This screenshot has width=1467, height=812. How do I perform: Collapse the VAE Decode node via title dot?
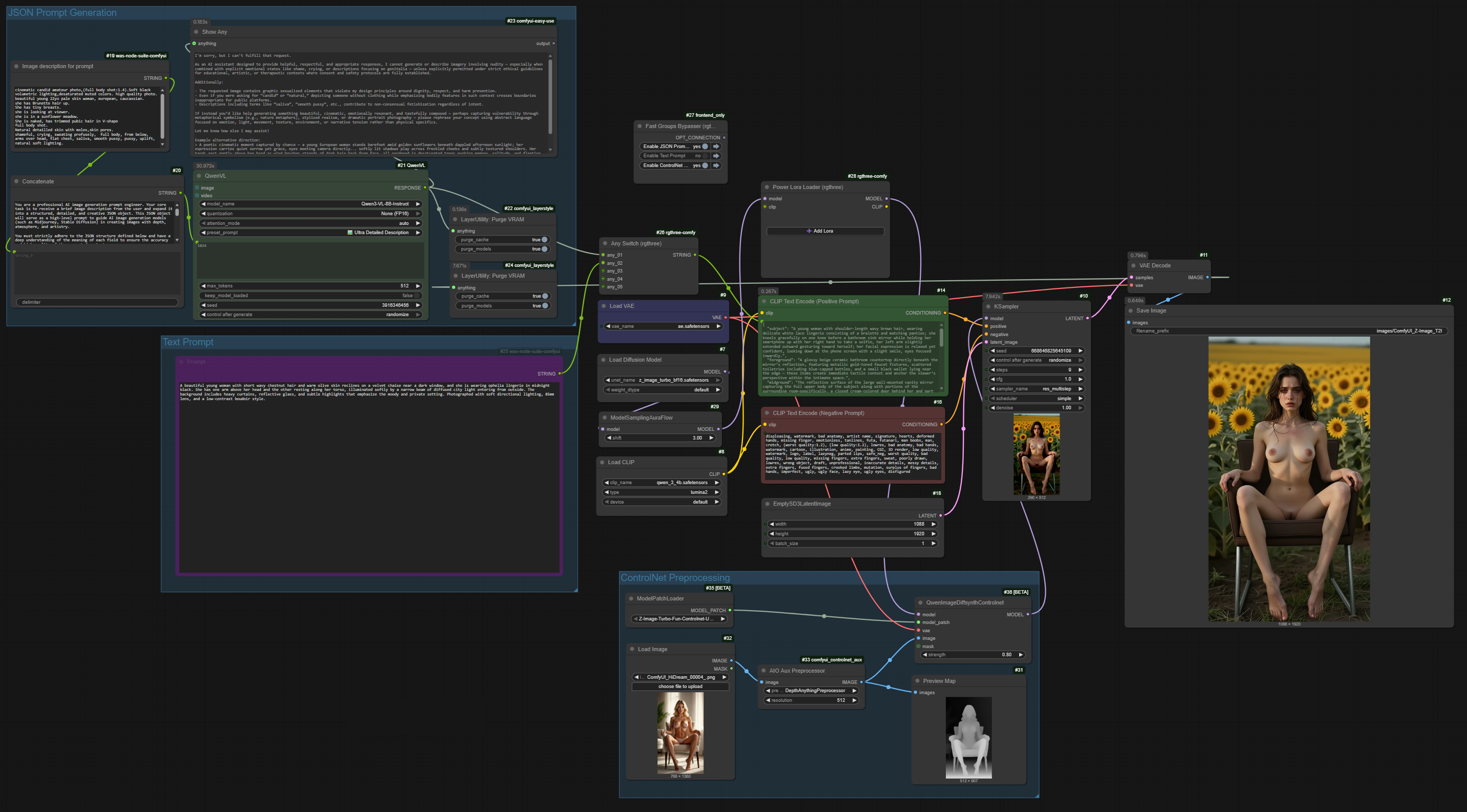(x=1133, y=265)
